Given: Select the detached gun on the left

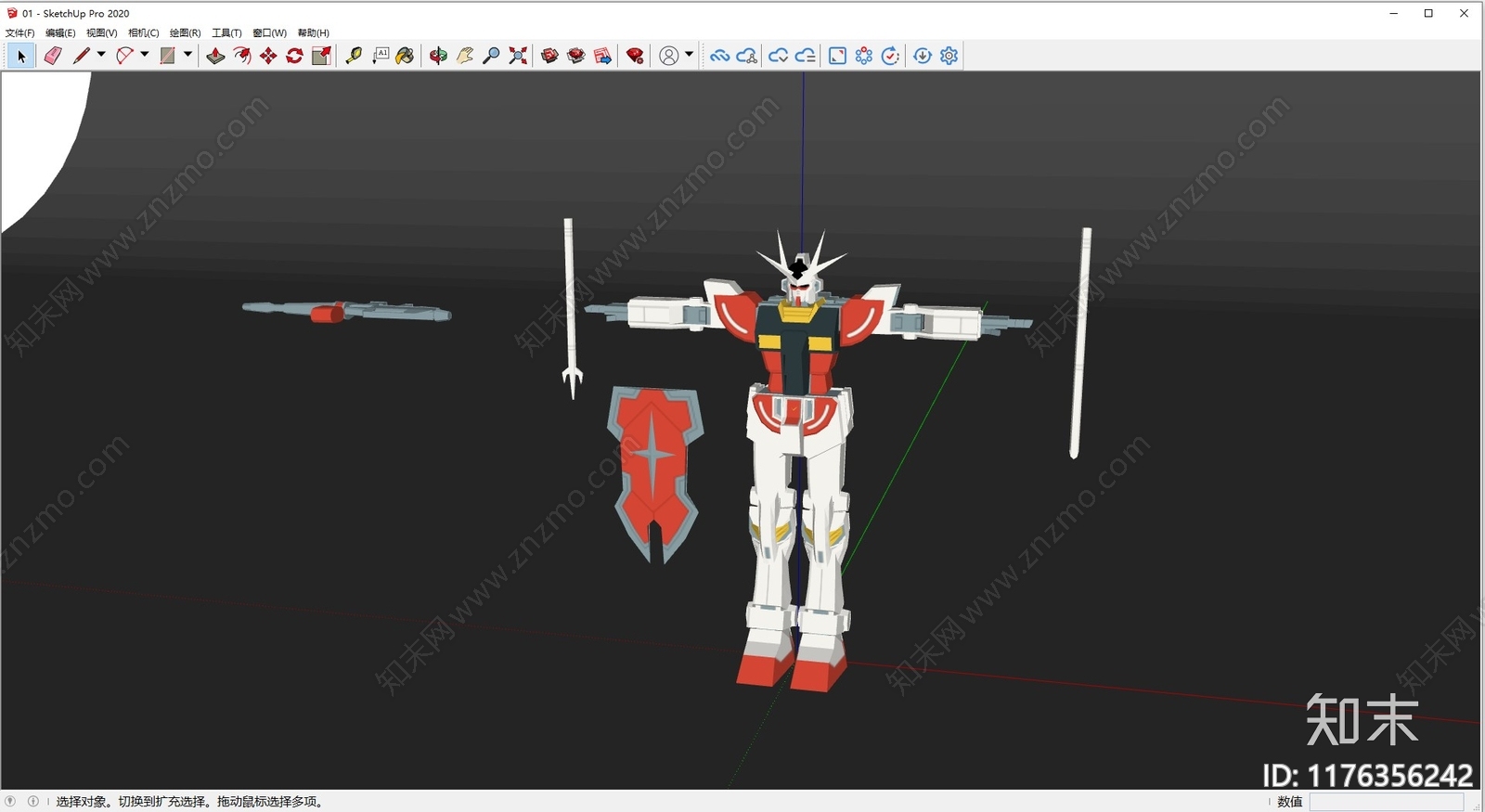Looking at the screenshot, I should 346,312.
